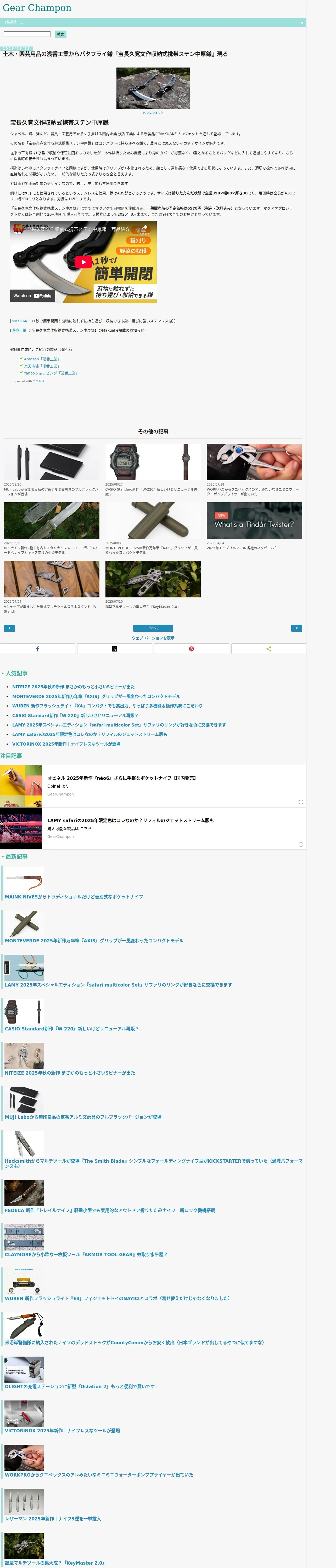Open the green generic share icon
Viewport: 336px width, 1568px height.
(x=268, y=649)
